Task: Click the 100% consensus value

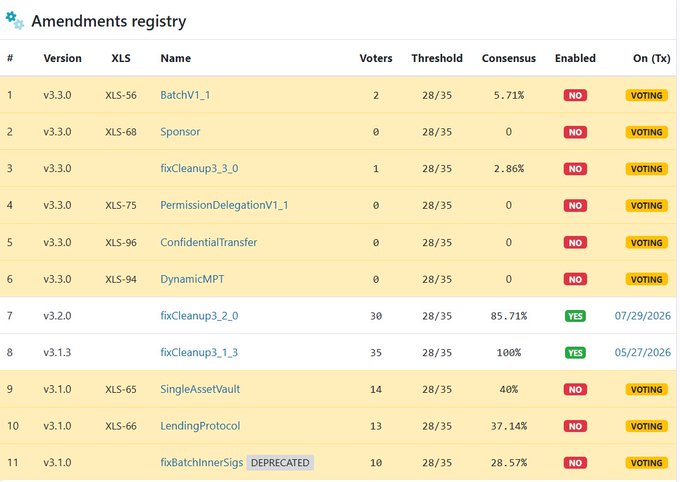Action: 509,352
